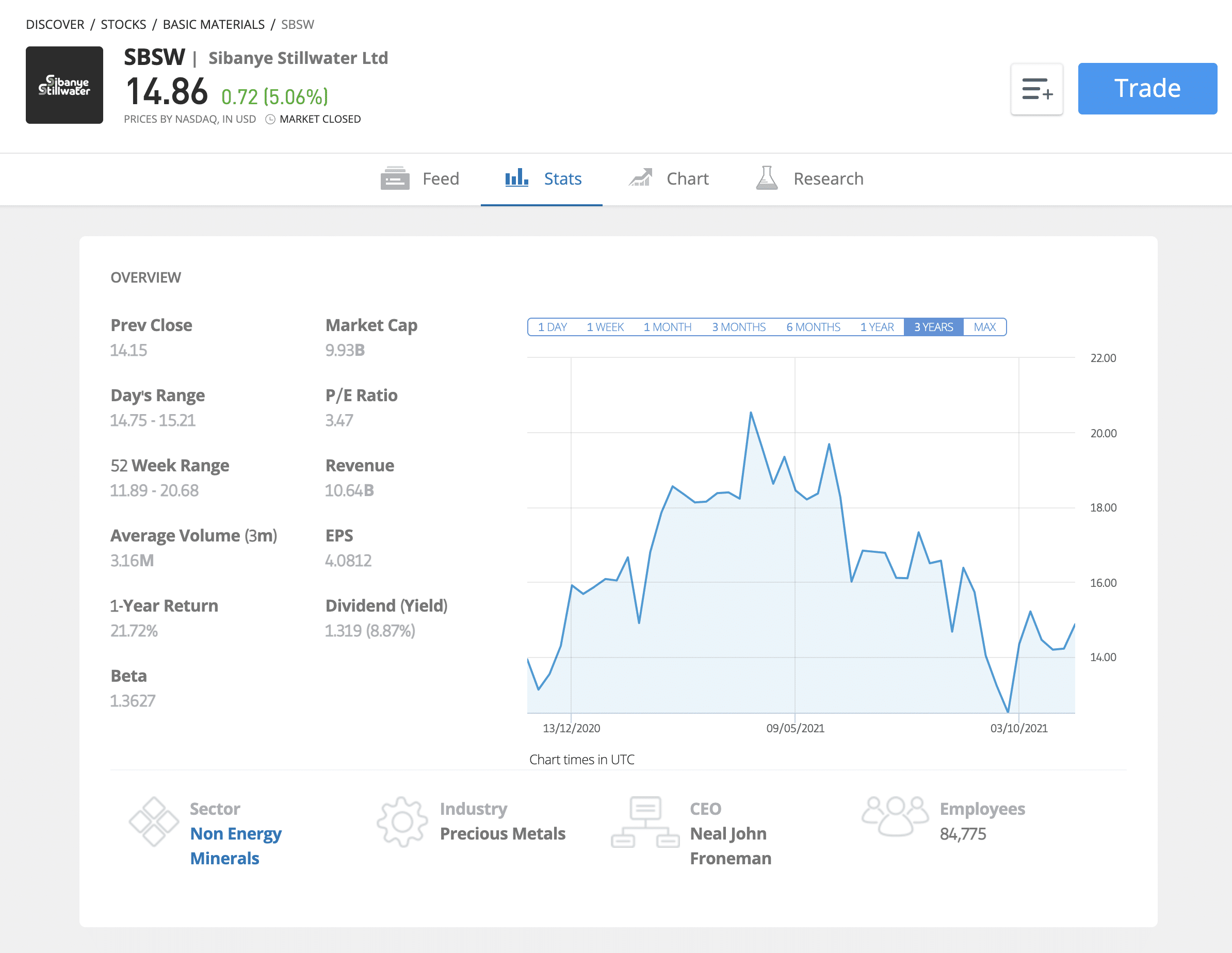Click the Chart times in UTC note
The image size is (1232, 953).
(x=581, y=760)
